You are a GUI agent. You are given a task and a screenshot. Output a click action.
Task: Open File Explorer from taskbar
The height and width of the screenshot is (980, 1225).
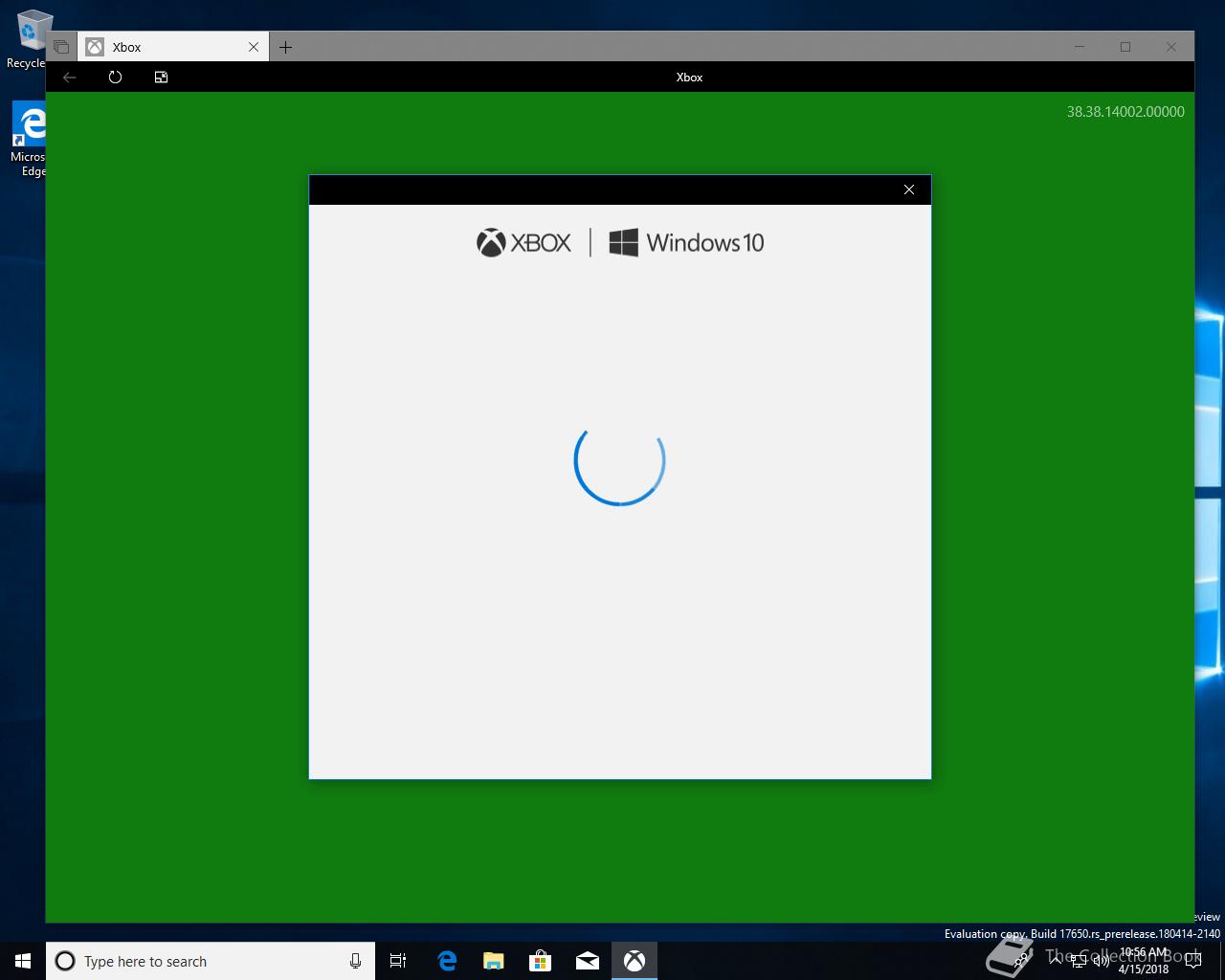click(x=493, y=961)
